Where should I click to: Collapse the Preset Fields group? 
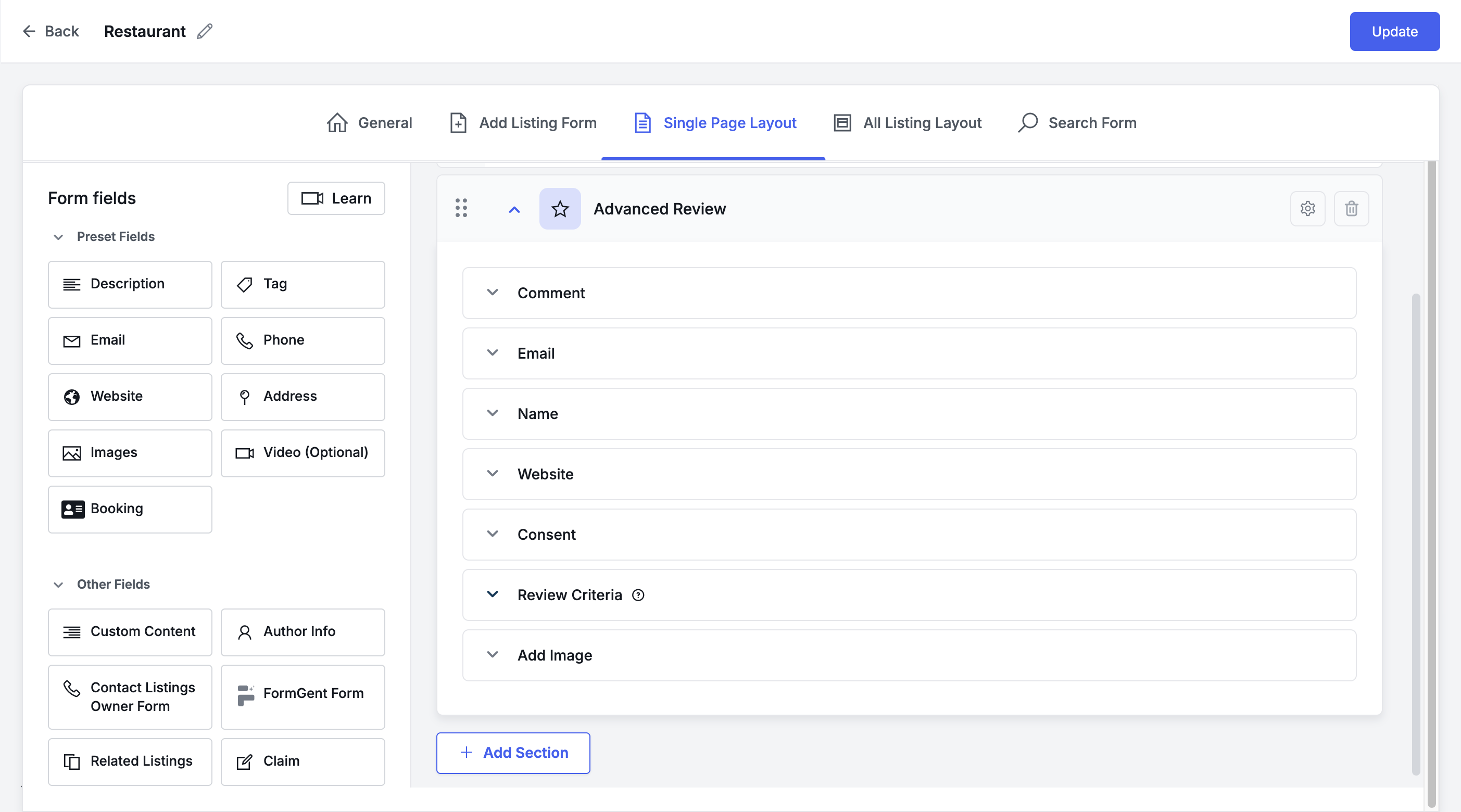[x=58, y=237]
